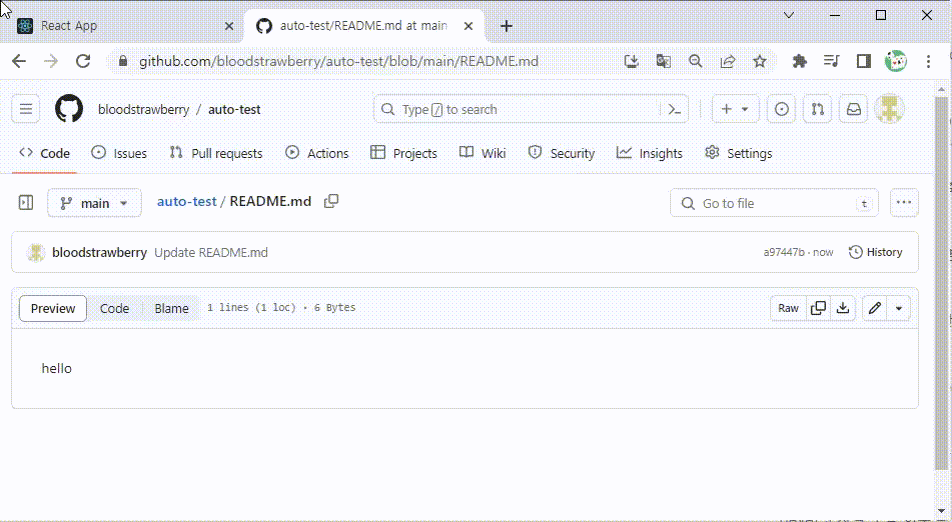Viewport: 952px width, 522px height.
Task: Reload the current page
Action: tap(83, 61)
